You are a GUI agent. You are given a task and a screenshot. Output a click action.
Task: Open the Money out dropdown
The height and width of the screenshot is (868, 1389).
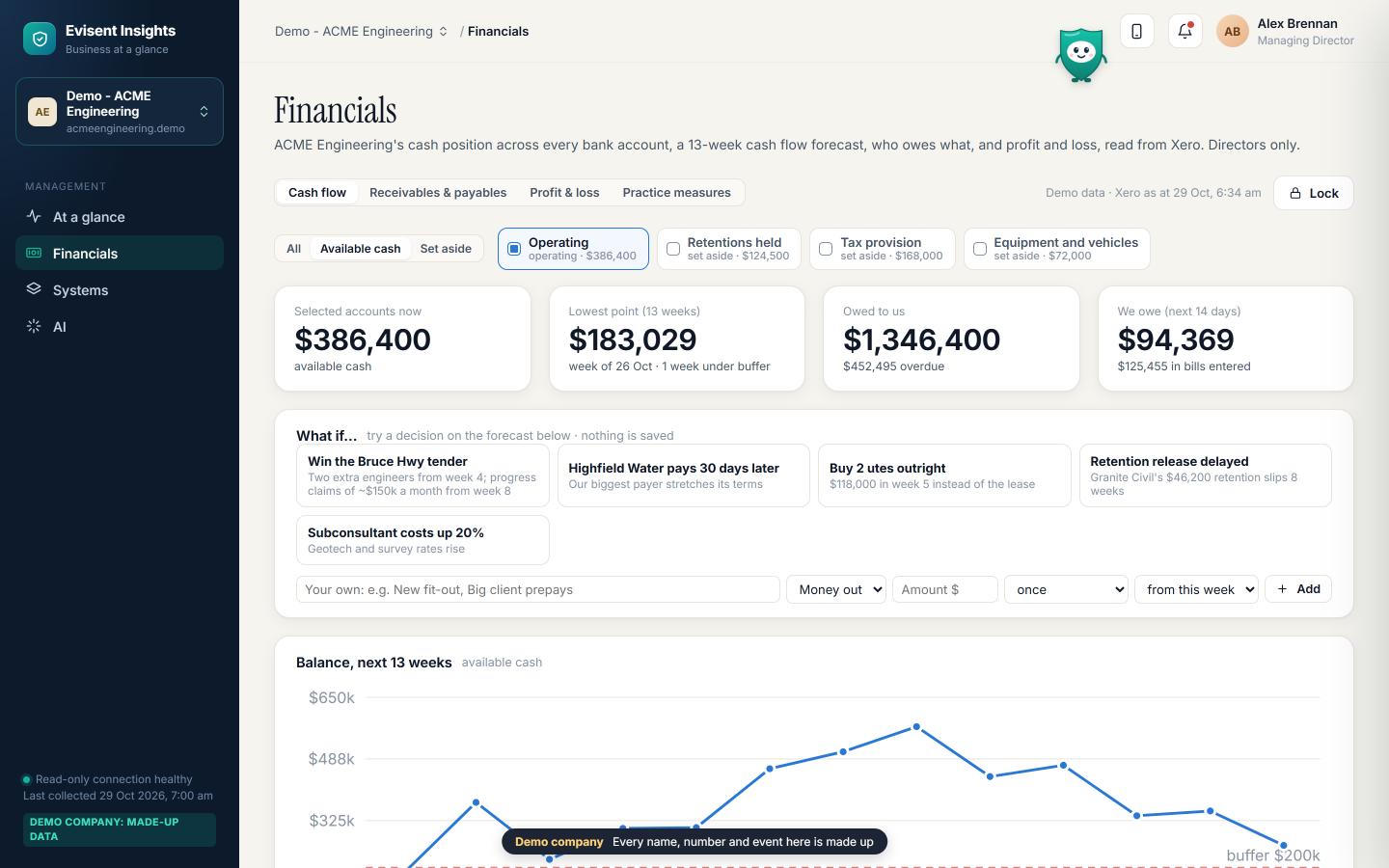tap(836, 589)
